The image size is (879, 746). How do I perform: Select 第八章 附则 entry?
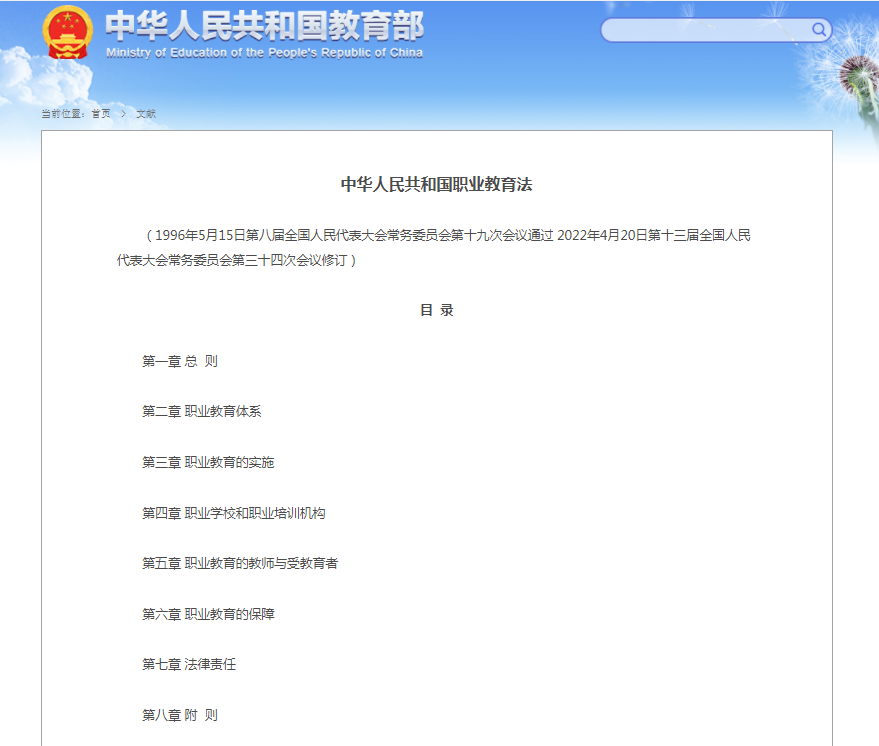click(x=180, y=715)
